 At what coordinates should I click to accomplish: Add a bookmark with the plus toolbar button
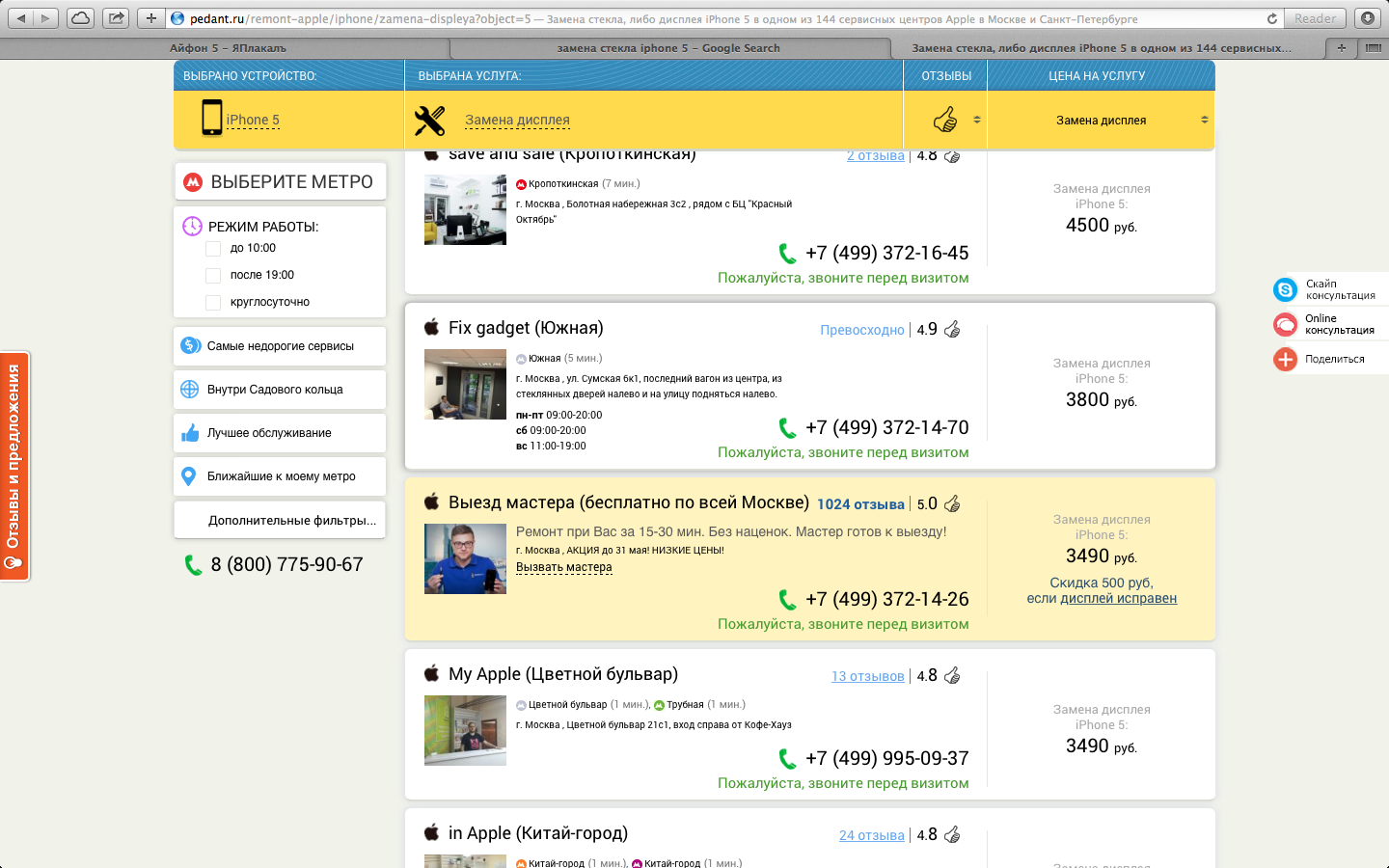click(151, 18)
